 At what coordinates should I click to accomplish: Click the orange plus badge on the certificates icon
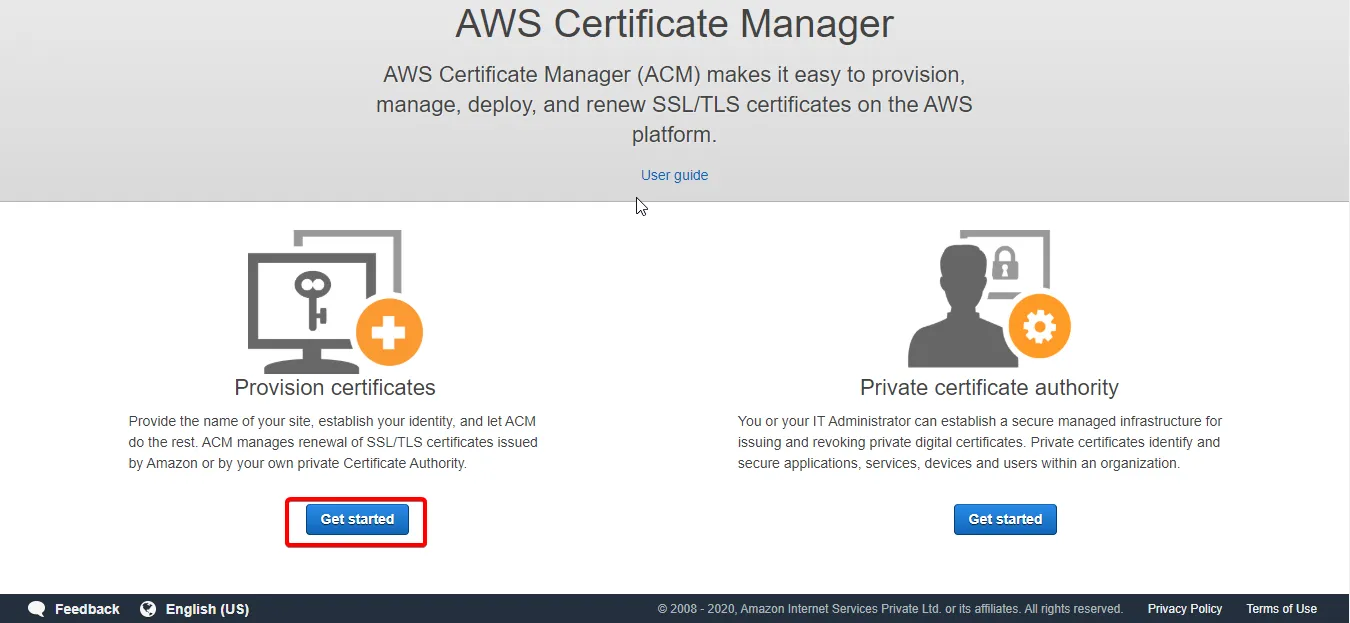(389, 330)
